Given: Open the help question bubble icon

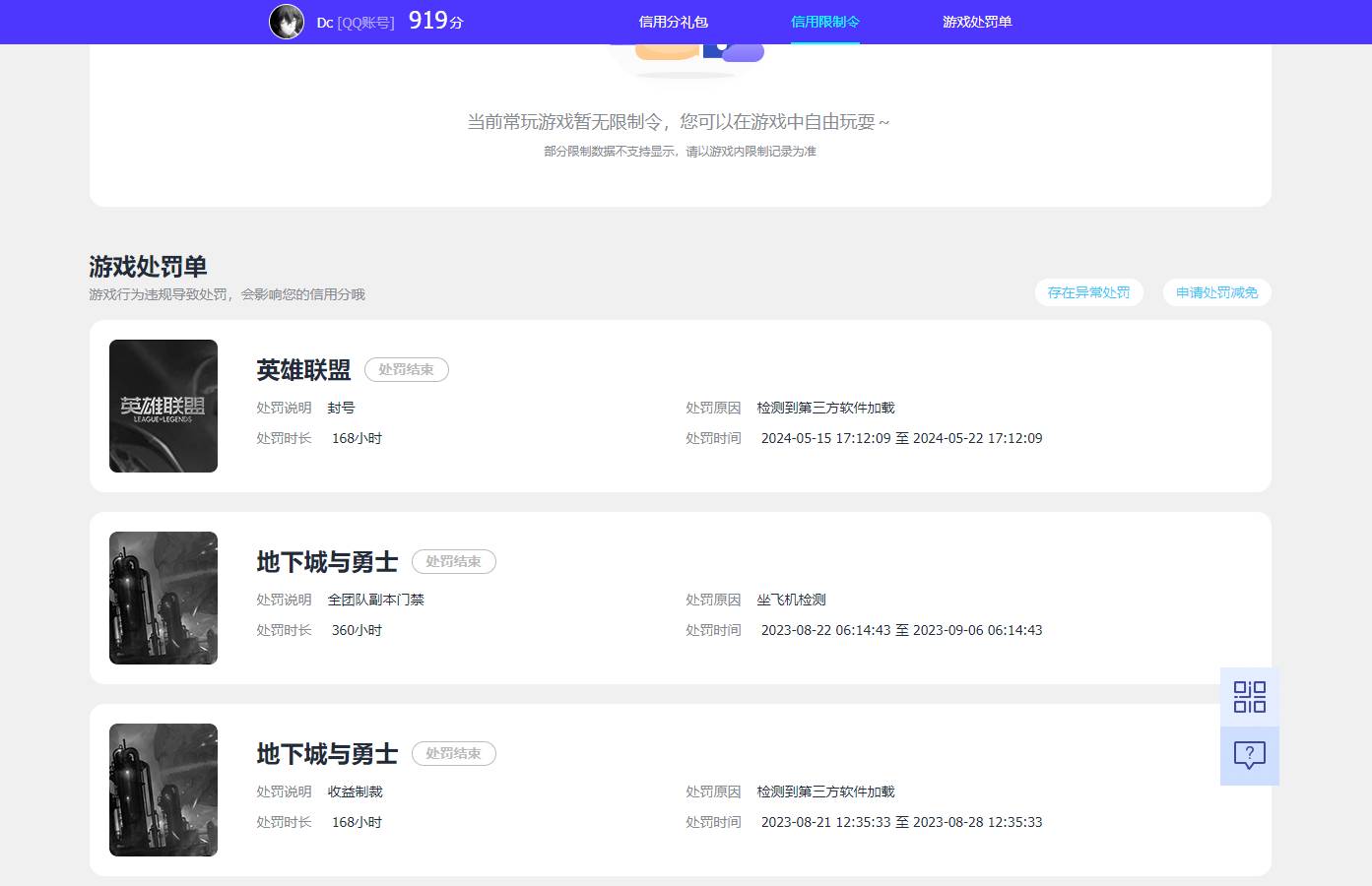Looking at the screenshot, I should click(1249, 755).
